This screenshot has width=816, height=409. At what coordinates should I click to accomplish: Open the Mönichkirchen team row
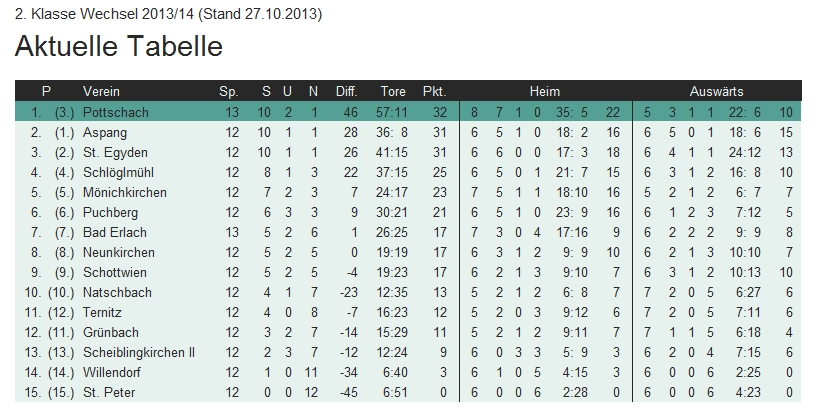[x=124, y=192]
